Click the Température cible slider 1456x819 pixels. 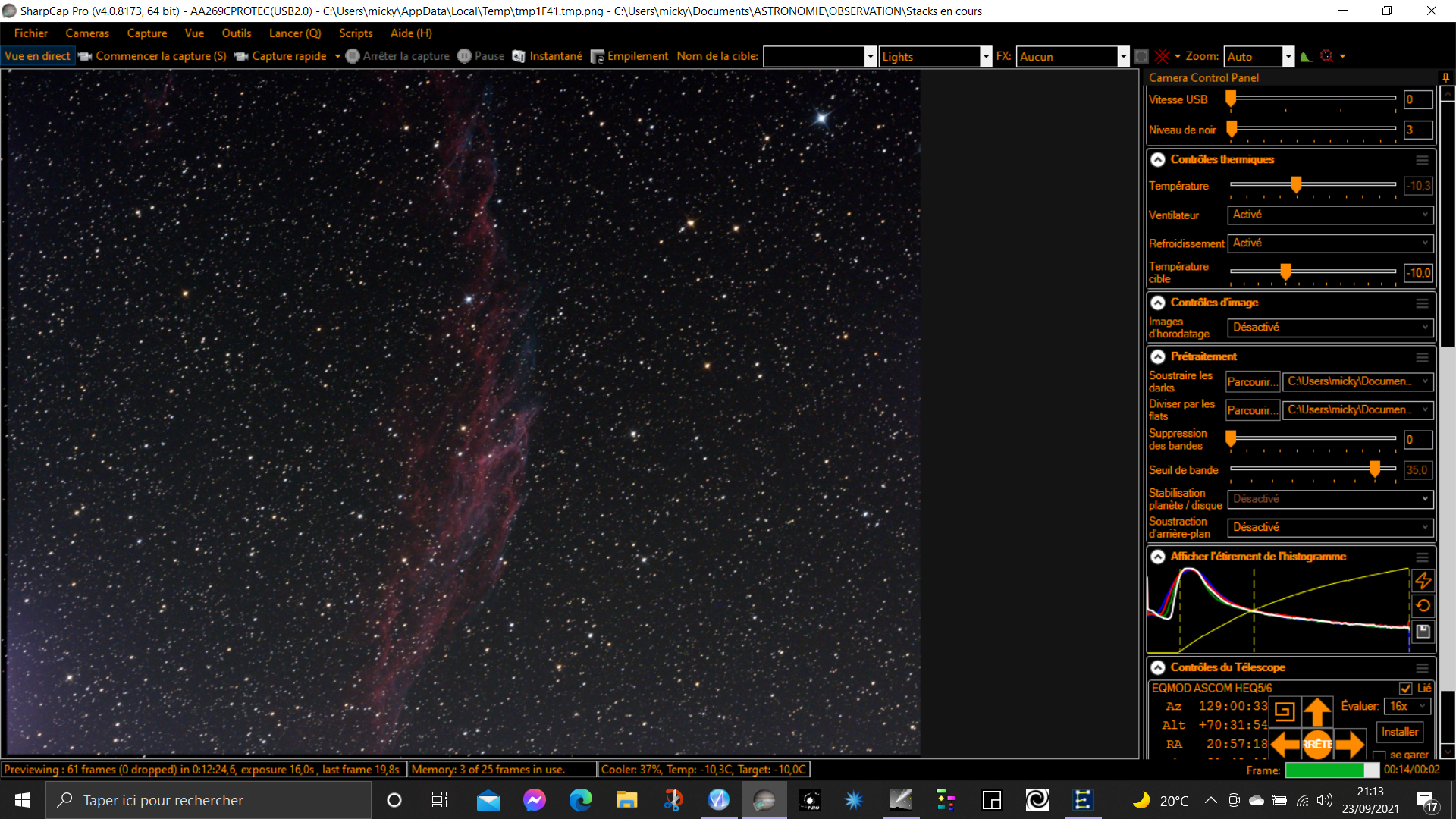point(1313,272)
